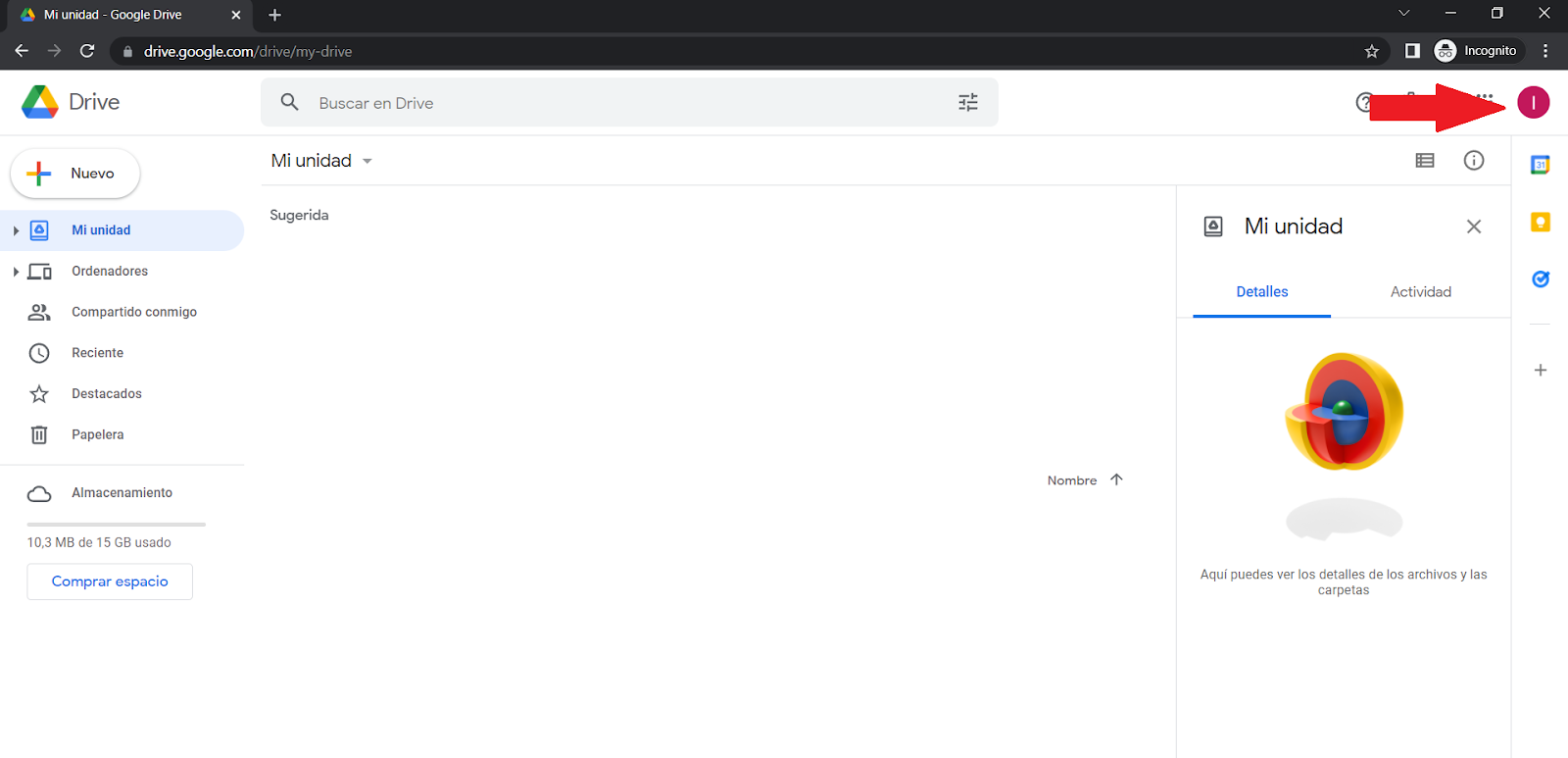Reload the Drive page

click(87, 51)
